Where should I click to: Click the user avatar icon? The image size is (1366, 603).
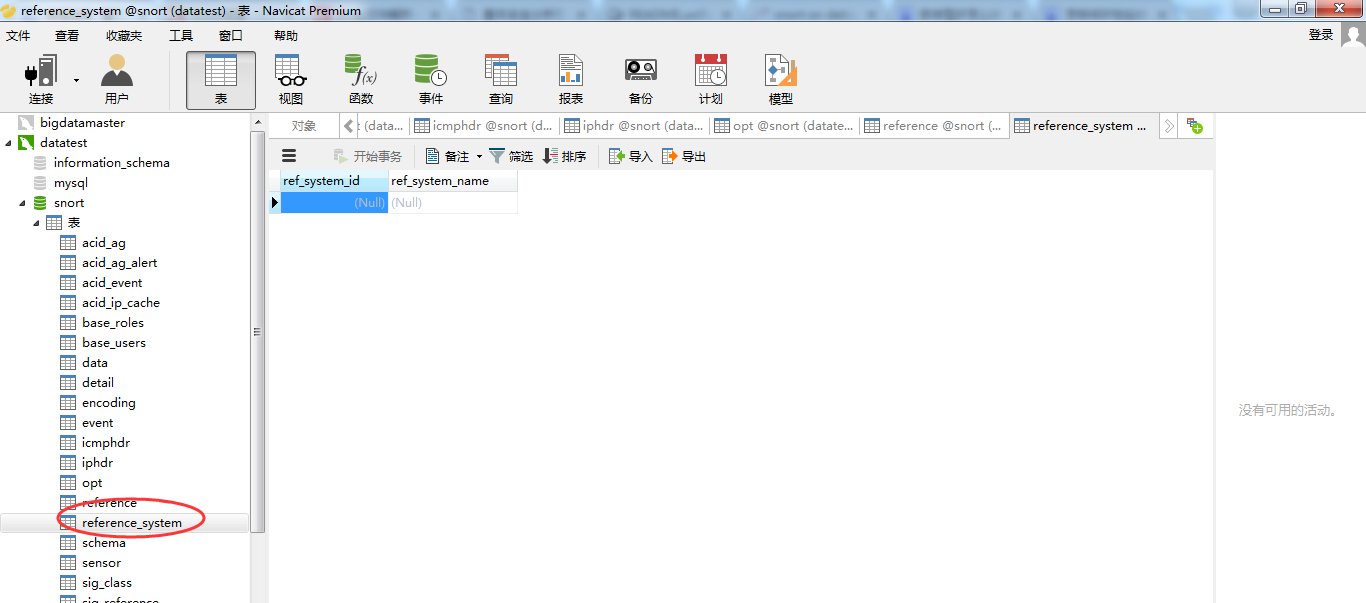[x=1352, y=35]
